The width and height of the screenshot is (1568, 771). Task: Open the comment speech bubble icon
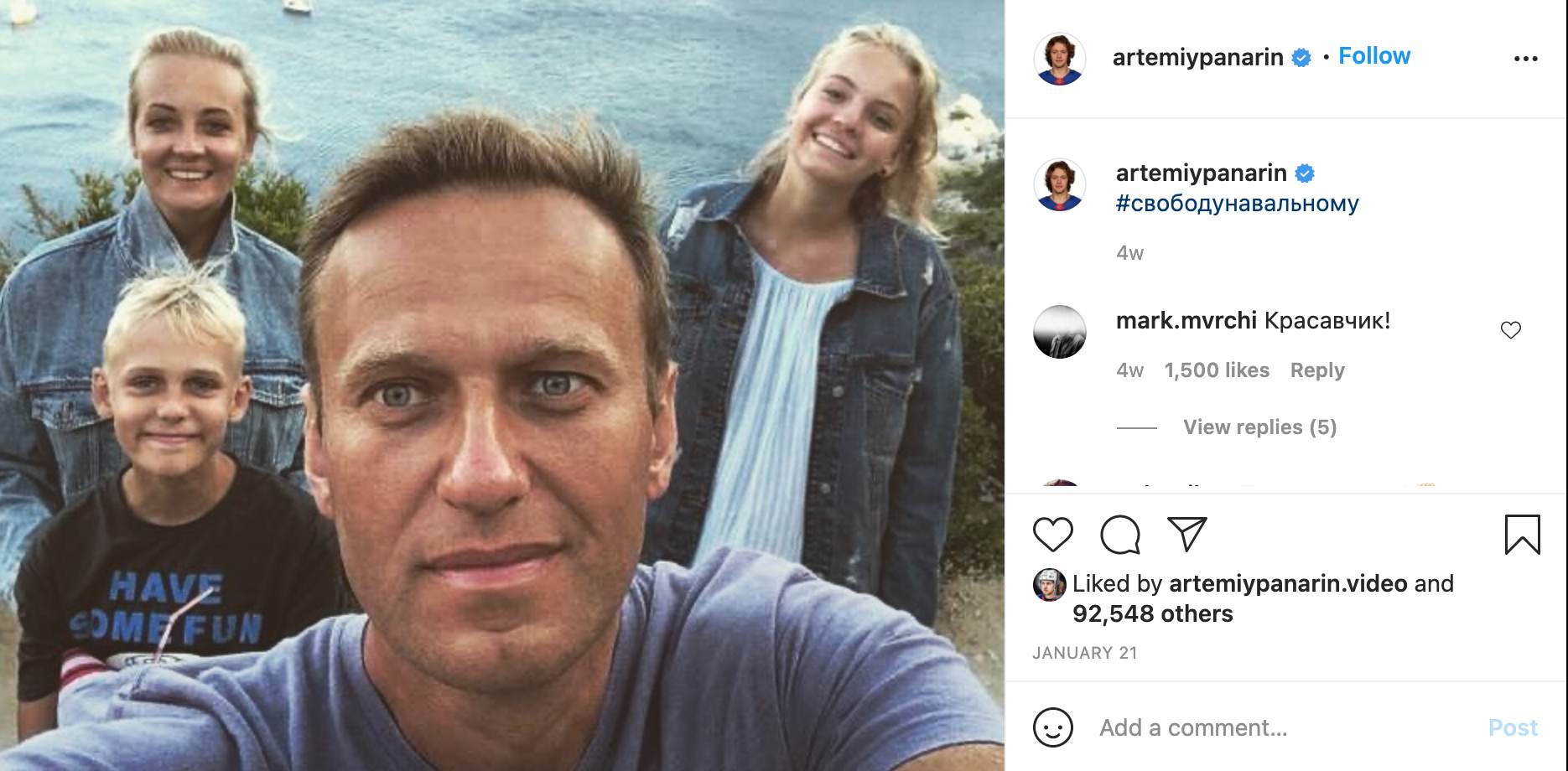pyautogui.click(x=1120, y=535)
